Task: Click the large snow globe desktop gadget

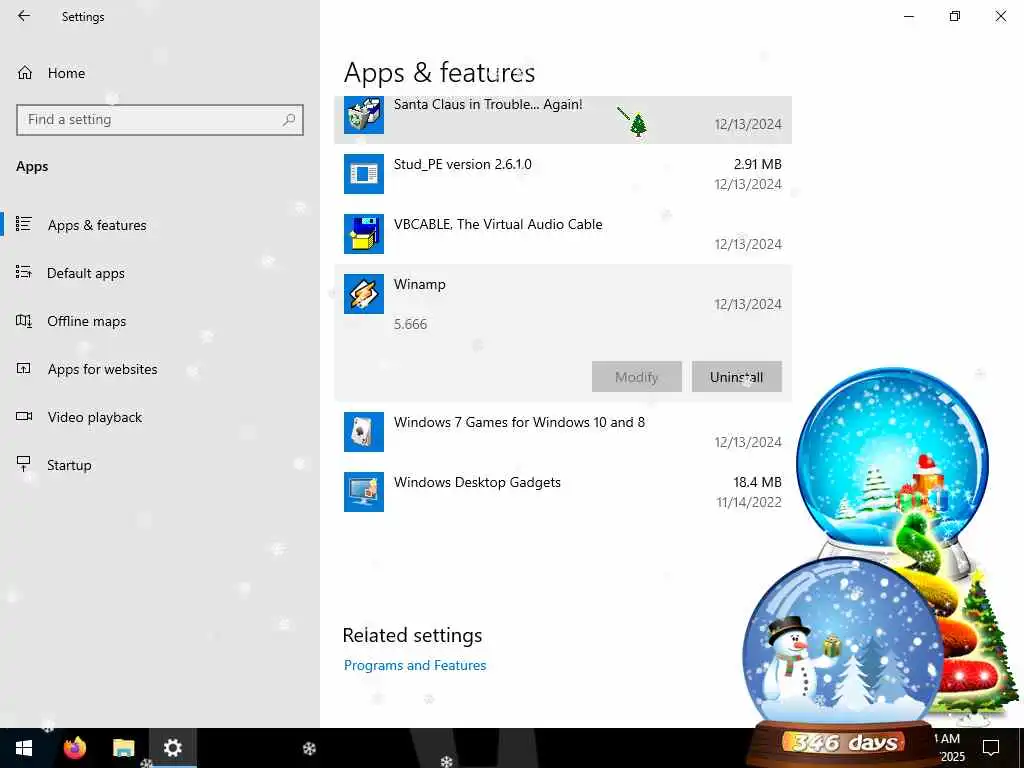Action: [x=893, y=457]
